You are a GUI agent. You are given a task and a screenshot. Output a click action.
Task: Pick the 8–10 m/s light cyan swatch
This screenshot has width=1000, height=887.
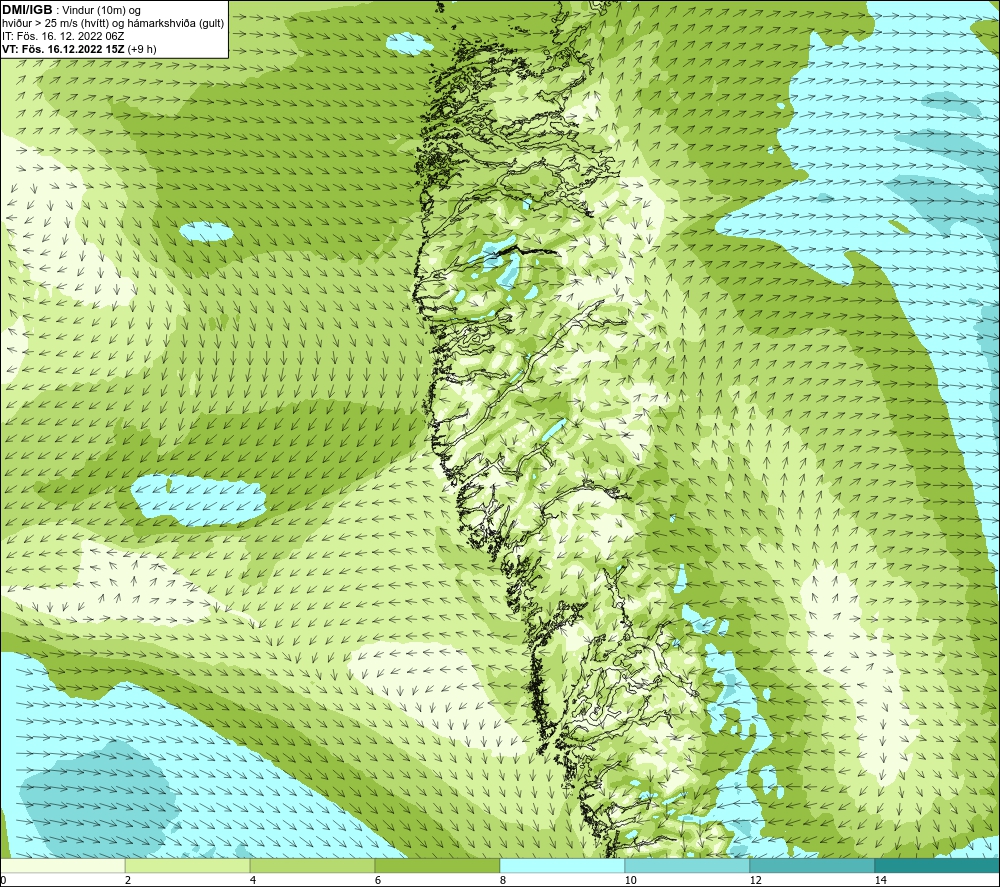tap(562, 865)
